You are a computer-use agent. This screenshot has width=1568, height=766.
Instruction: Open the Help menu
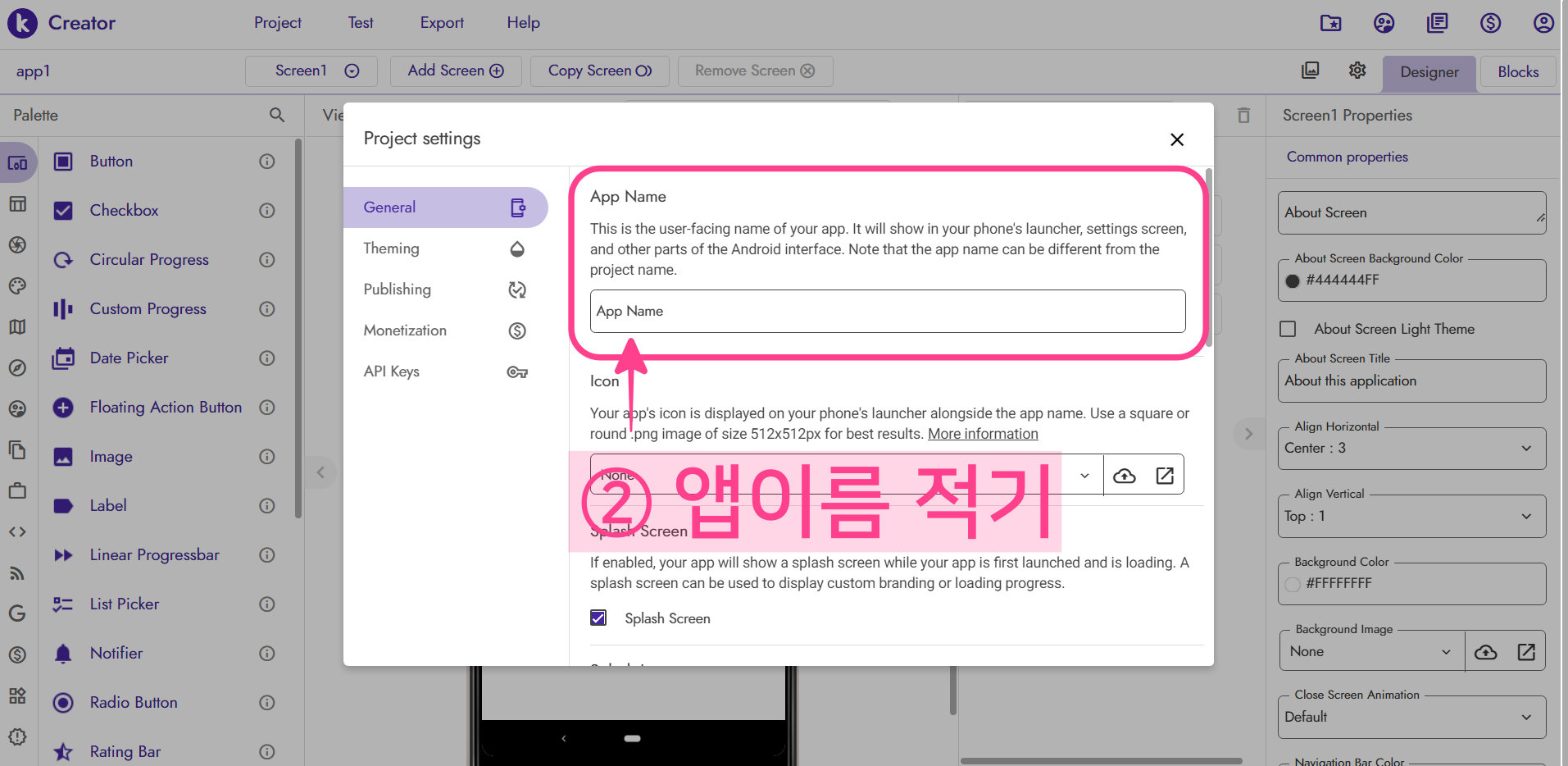coord(523,23)
